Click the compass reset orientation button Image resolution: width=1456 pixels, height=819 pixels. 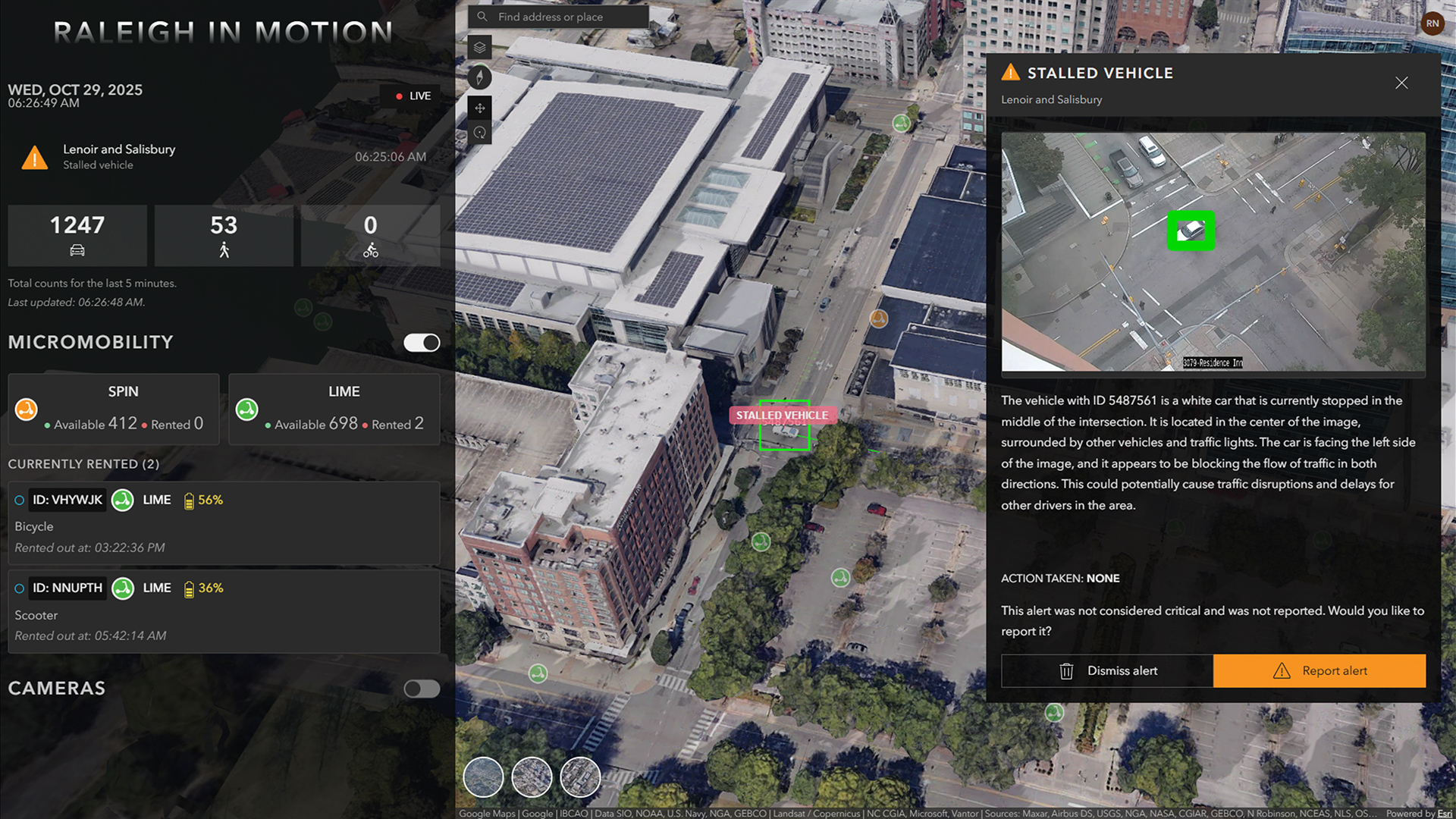(479, 77)
